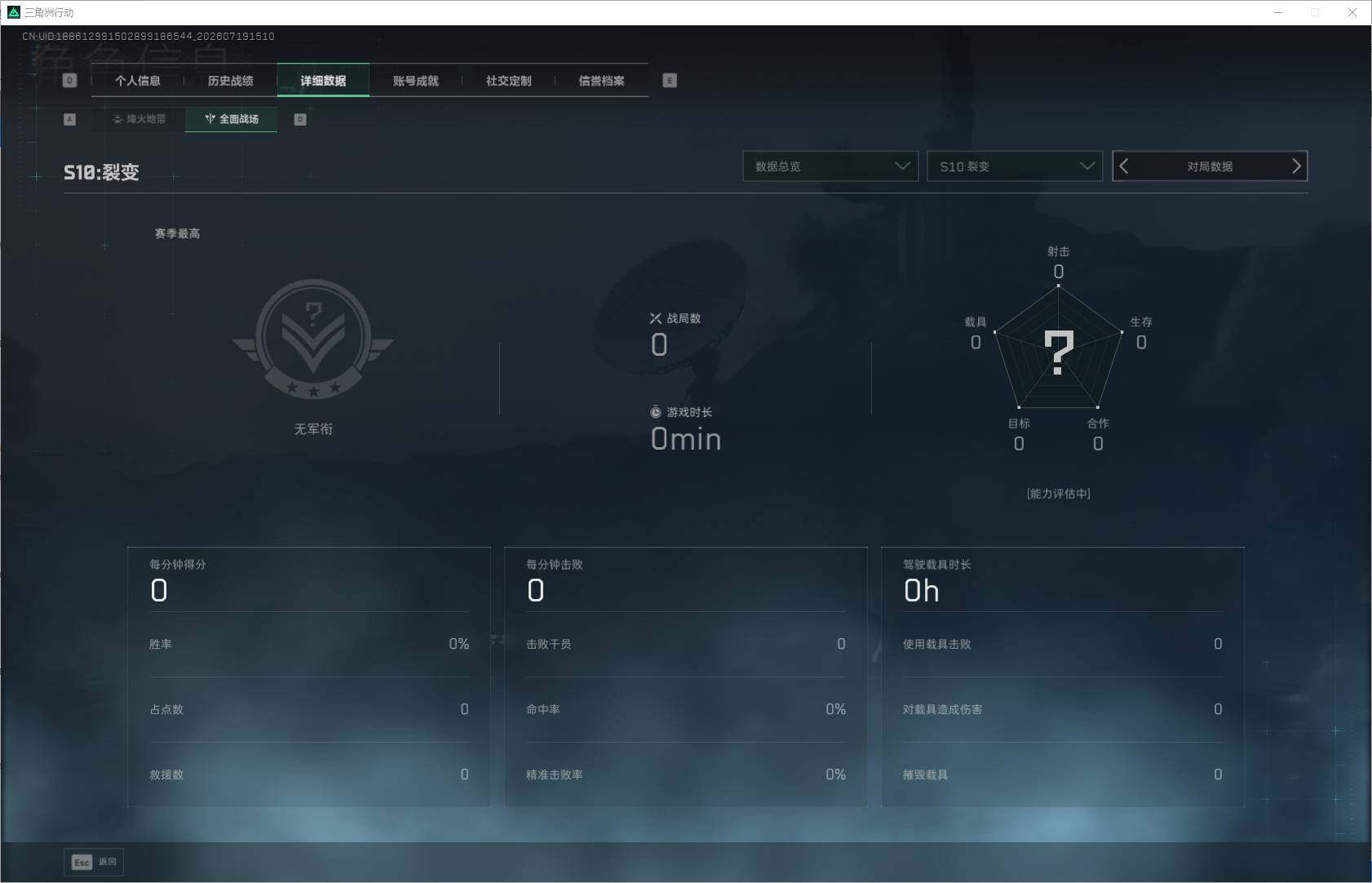Click the S10:裂变 season title
This screenshot has width=1372, height=883.
point(102,172)
